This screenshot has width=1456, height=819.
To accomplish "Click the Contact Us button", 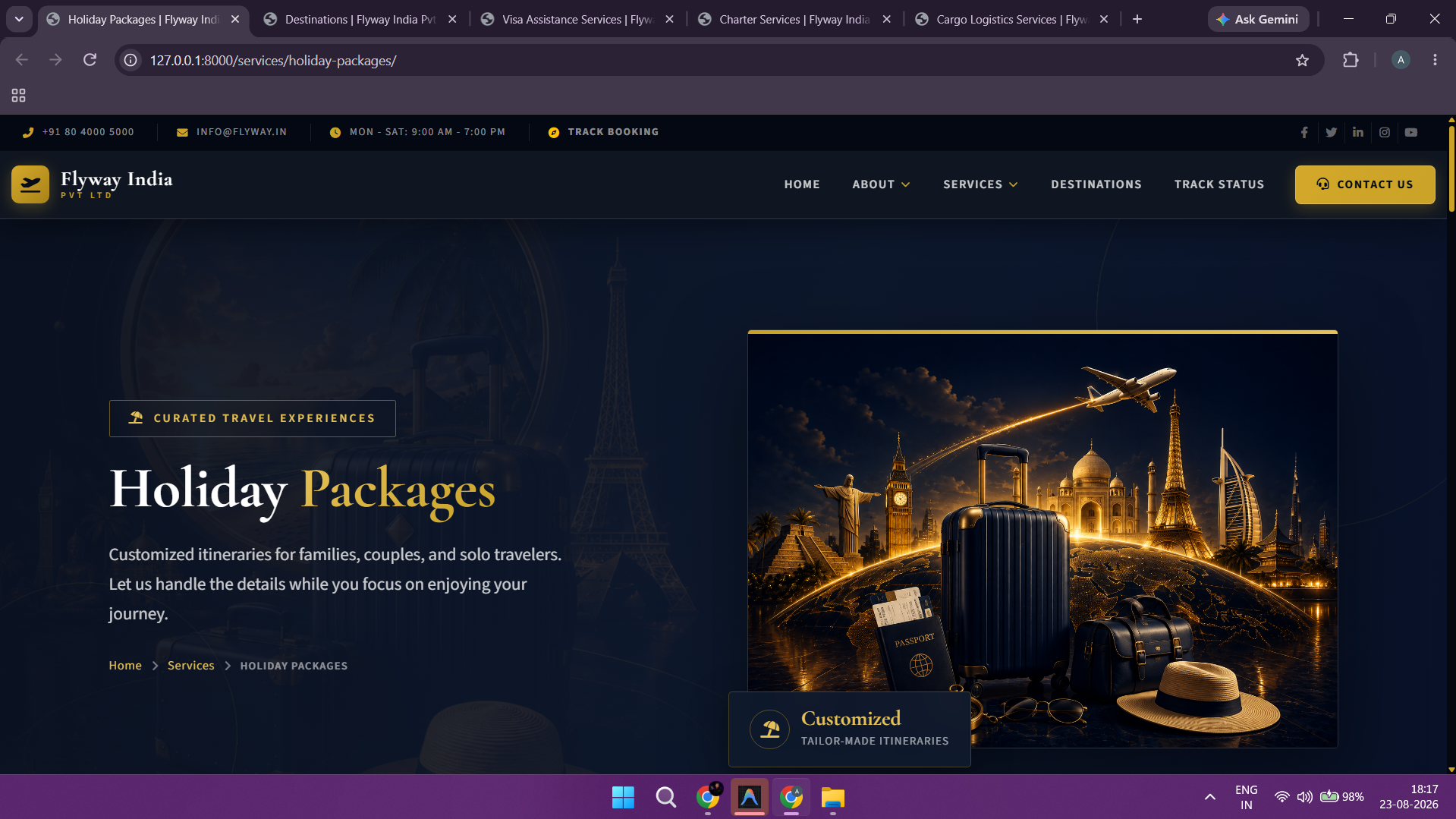I will (1365, 184).
